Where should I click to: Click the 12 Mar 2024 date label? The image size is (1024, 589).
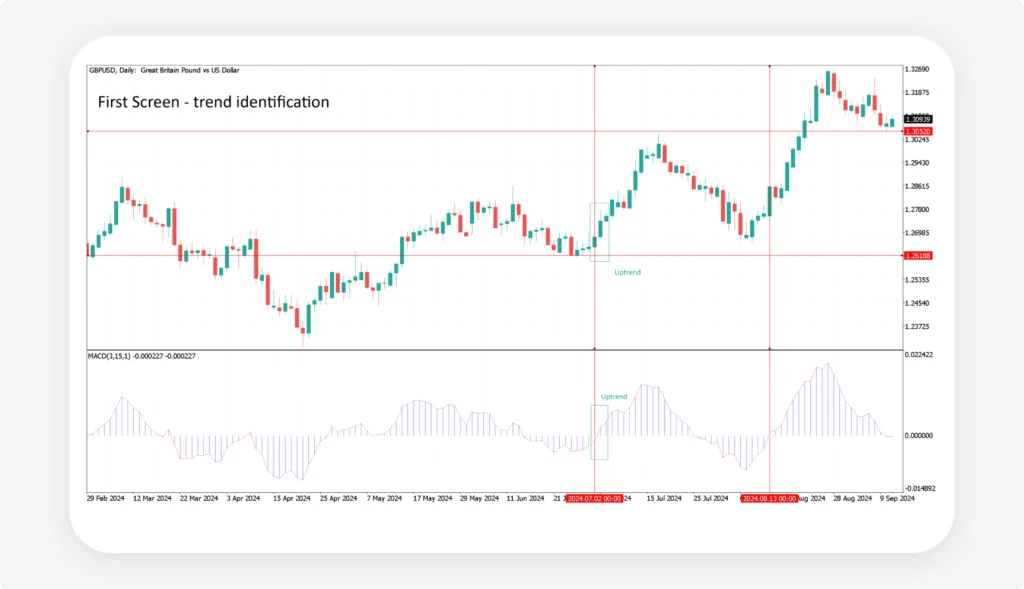tap(152, 498)
